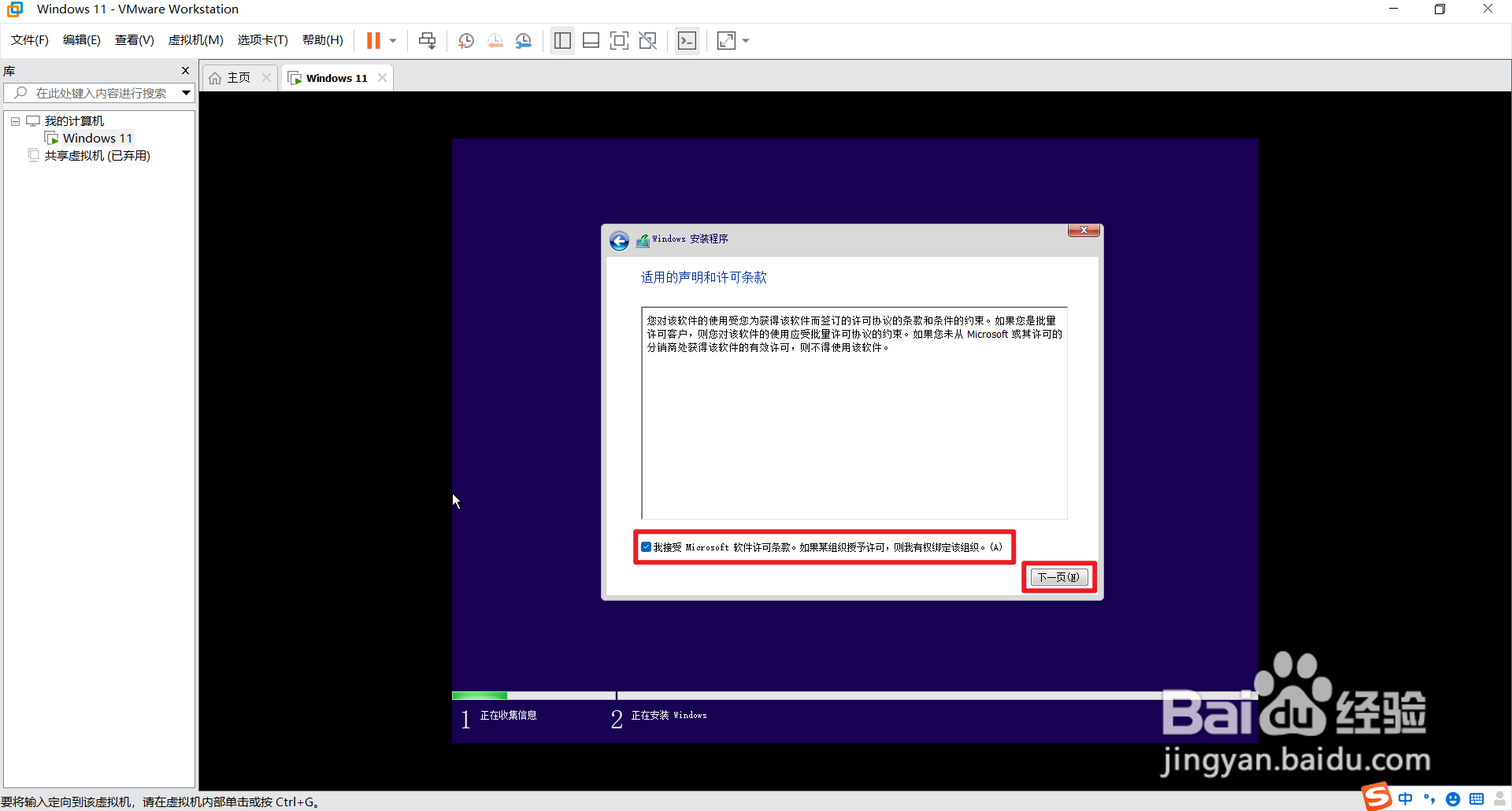This screenshot has width=1512, height=811.
Task: Open the library search filter dropdown arrow
Action: click(x=187, y=93)
